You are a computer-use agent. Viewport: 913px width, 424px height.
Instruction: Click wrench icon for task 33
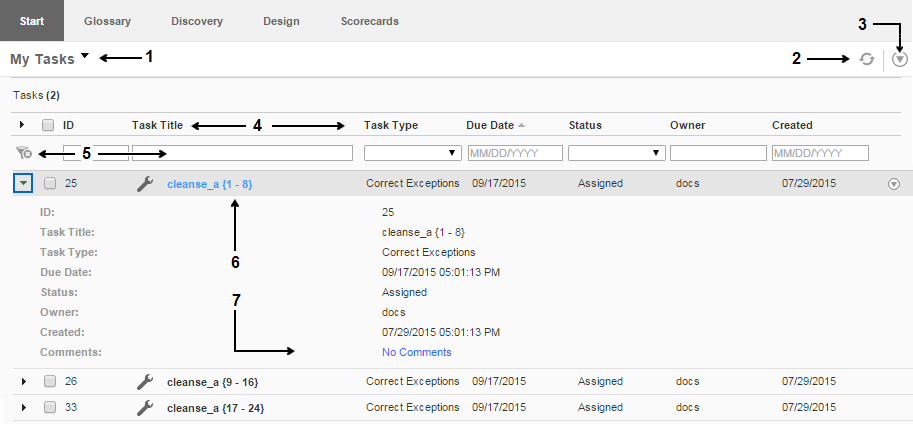(x=145, y=407)
